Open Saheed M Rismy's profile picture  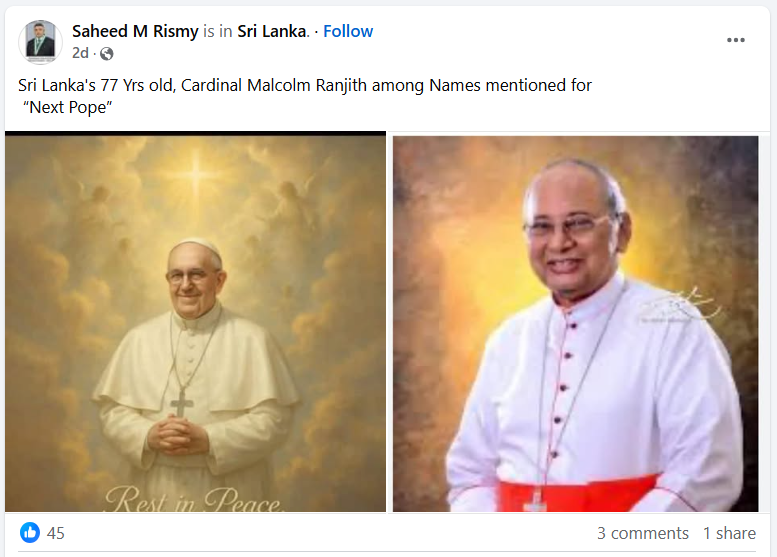(41, 42)
